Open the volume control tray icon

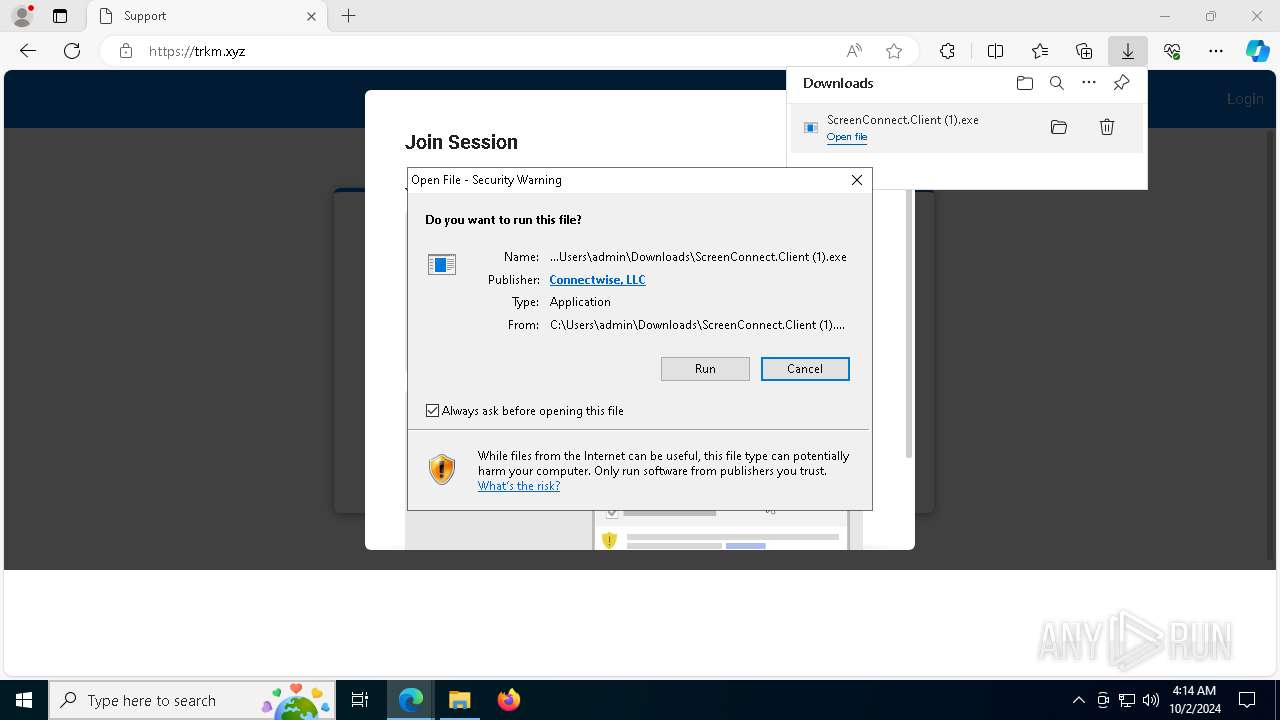pos(1151,700)
